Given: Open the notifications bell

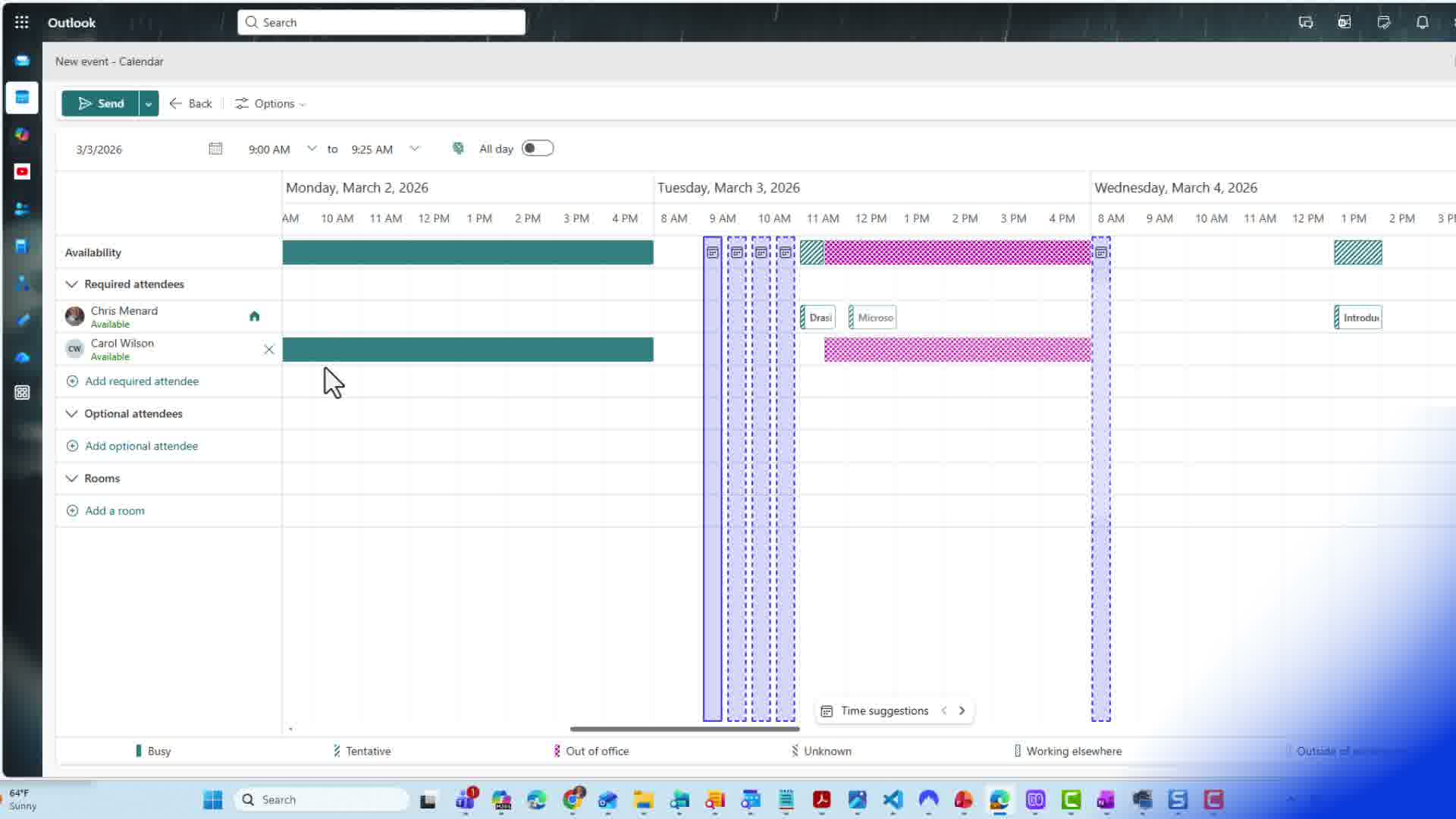Looking at the screenshot, I should coord(1423,23).
